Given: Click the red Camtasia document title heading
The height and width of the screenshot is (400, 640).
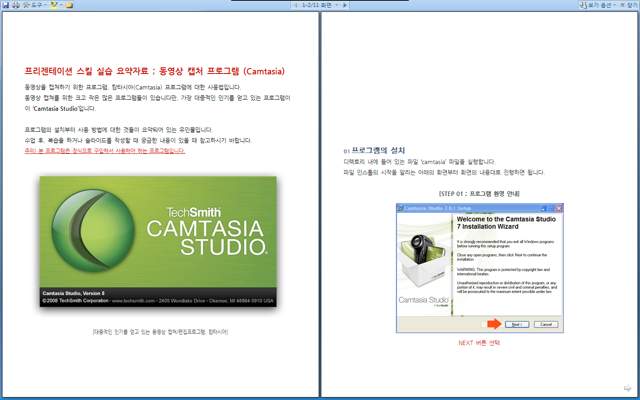Looking at the screenshot, I should click(x=154, y=71).
